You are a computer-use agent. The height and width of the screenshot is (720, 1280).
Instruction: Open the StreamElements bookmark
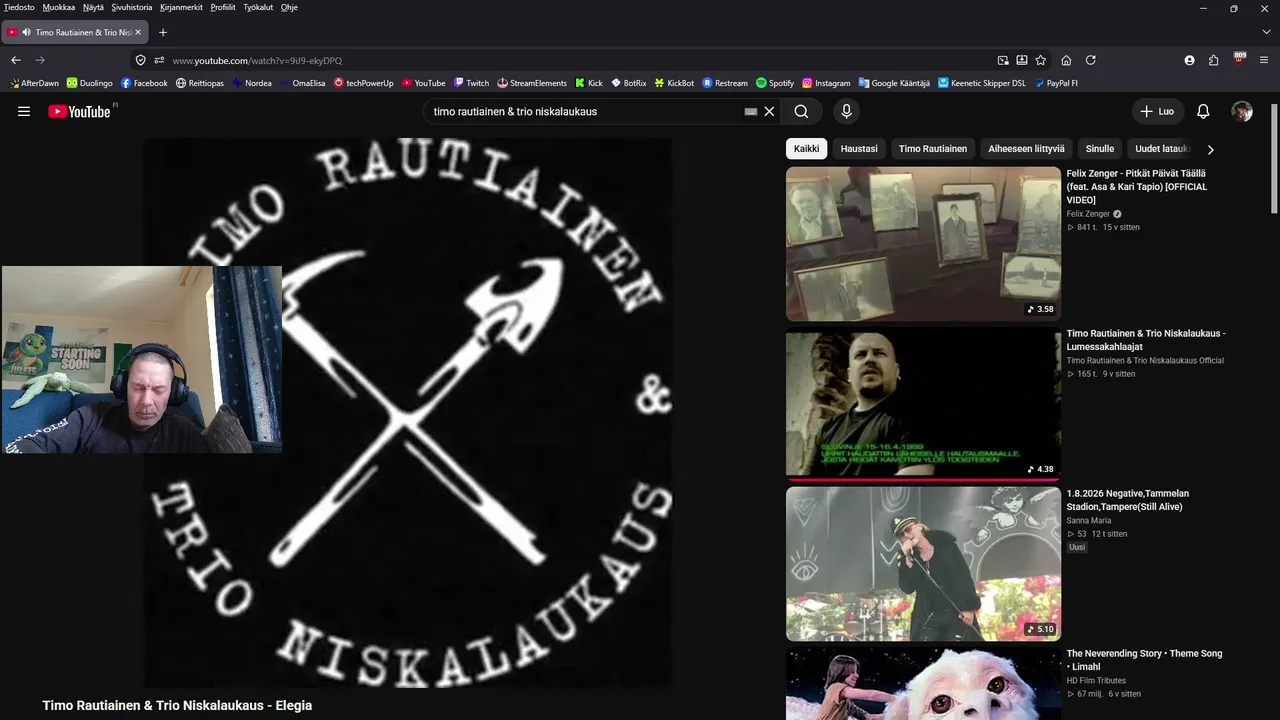[x=532, y=83]
